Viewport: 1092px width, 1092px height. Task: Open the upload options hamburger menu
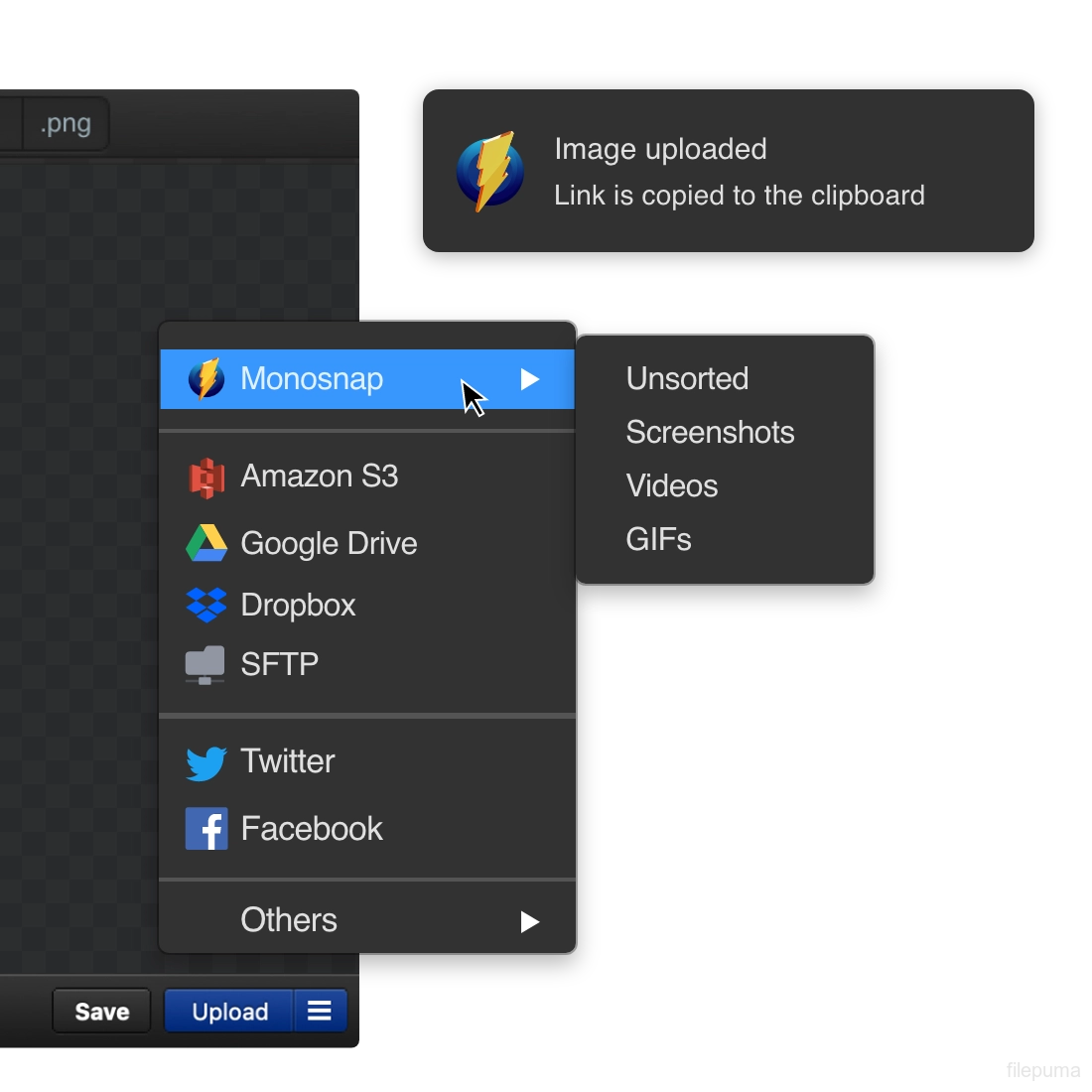(320, 1011)
